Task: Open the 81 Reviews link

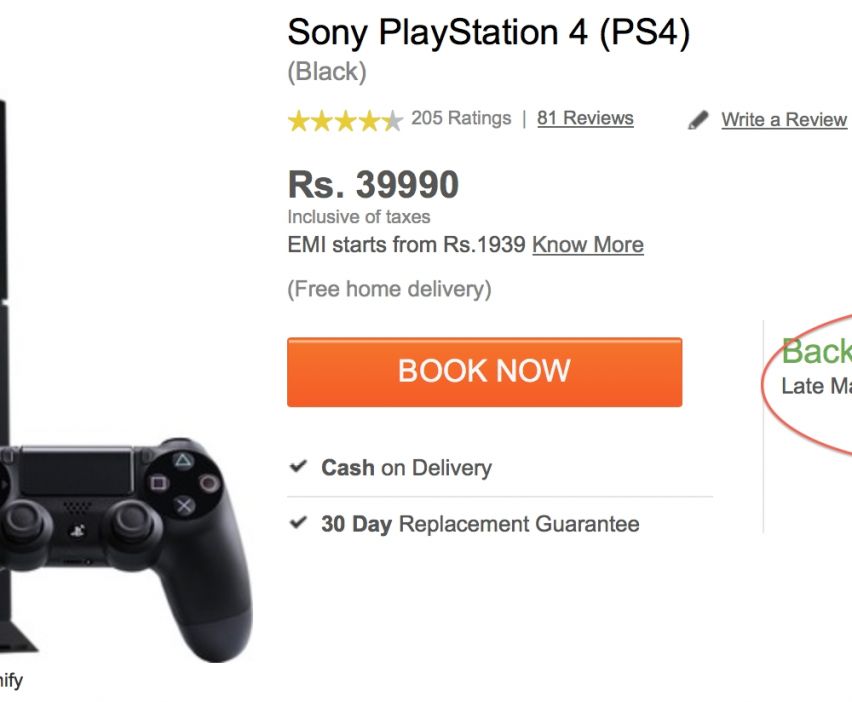Action: tap(585, 118)
